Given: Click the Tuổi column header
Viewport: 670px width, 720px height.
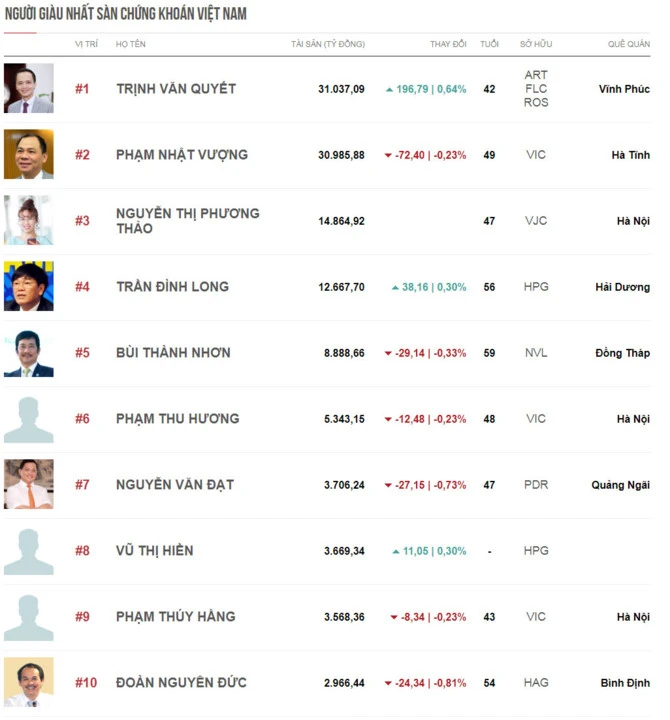Looking at the screenshot, I should coord(489,44).
